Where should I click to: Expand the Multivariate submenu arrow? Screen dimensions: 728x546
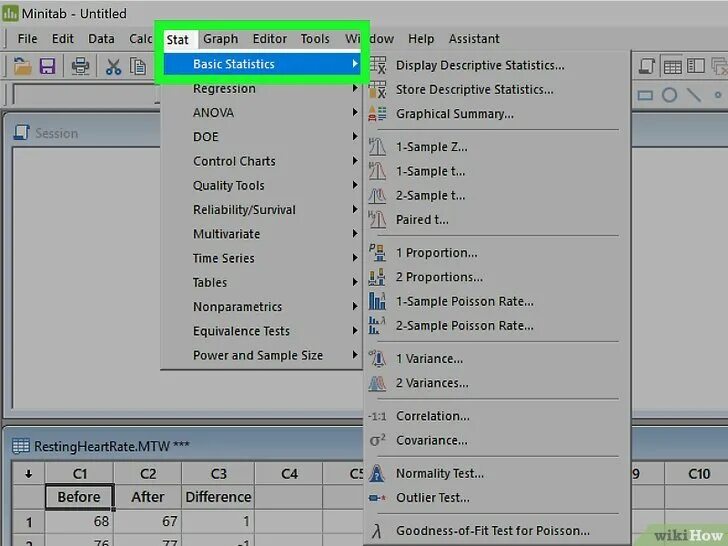pyautogui.click(x=355, y=234)
